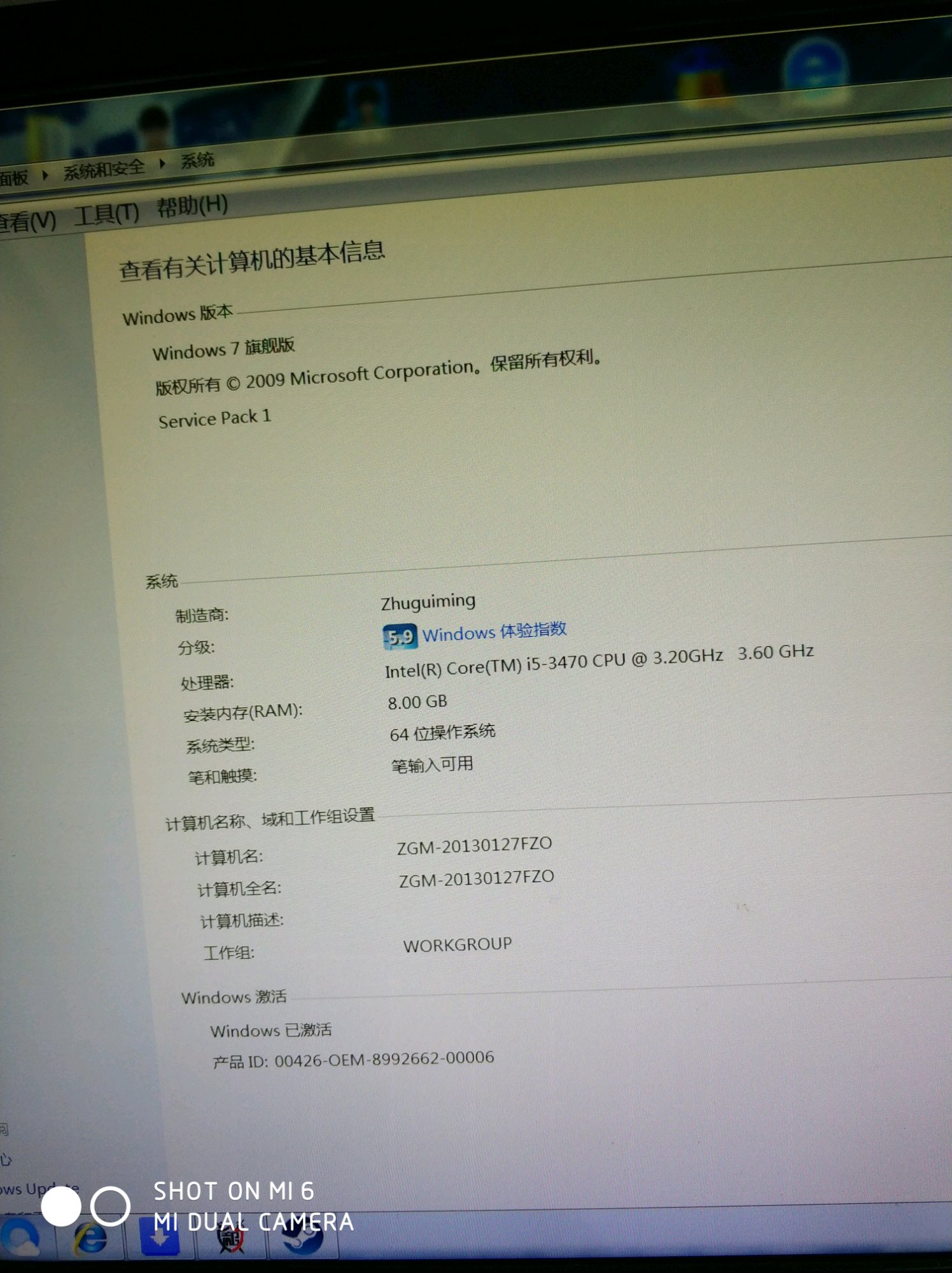Click the 分级 label
The width and height of the screenshot is (952, 1273).
coord(196,648)
